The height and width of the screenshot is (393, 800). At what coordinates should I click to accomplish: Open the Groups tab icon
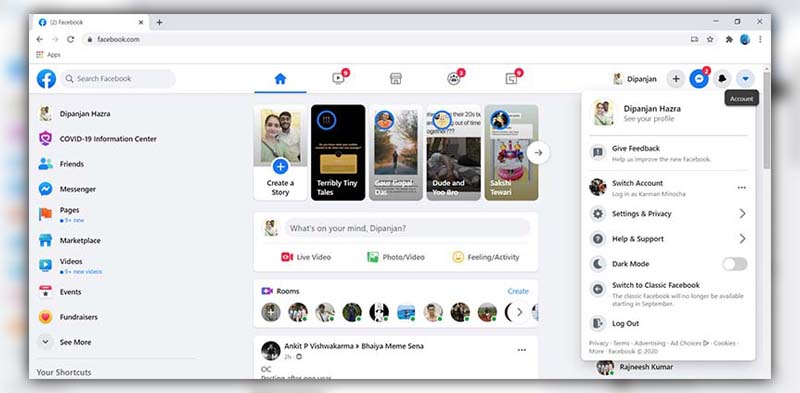point(454,79)
